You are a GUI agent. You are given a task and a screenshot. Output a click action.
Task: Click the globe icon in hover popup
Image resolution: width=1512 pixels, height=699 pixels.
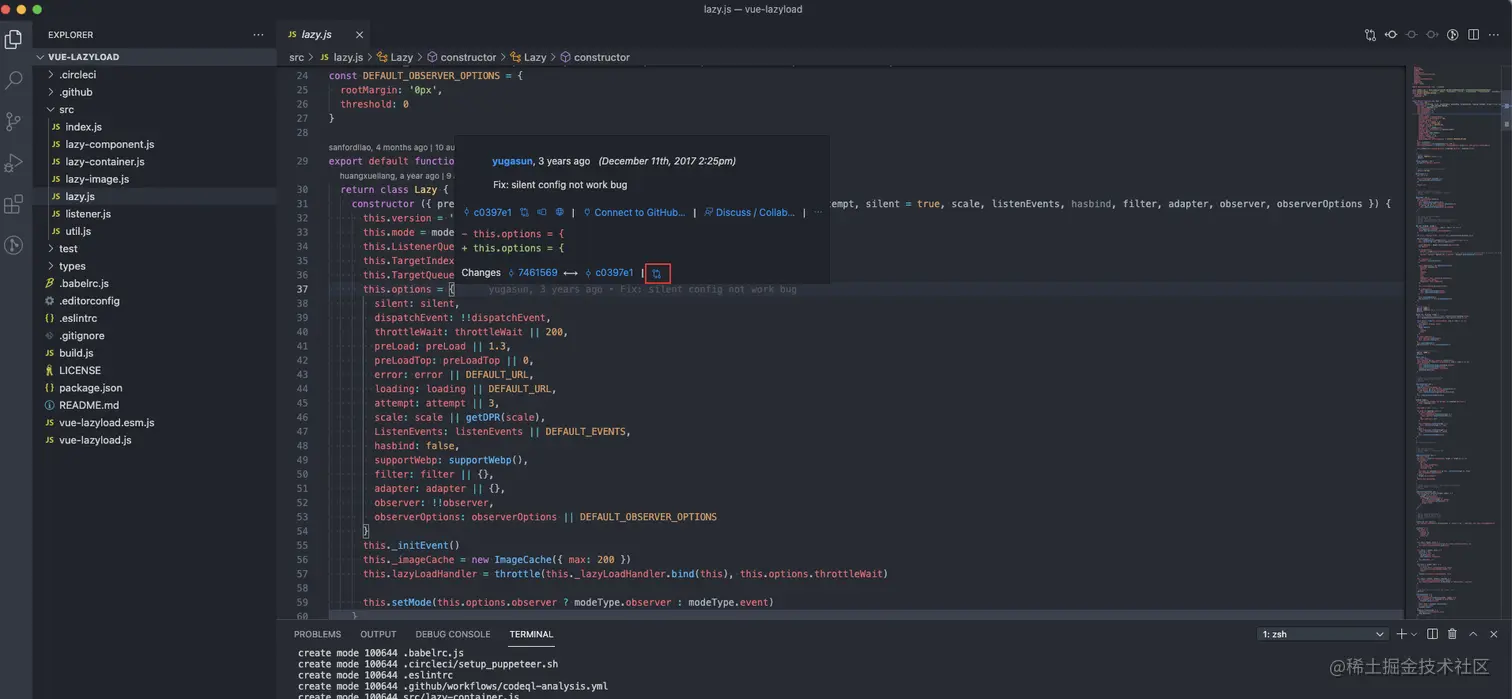pos(559,213)
